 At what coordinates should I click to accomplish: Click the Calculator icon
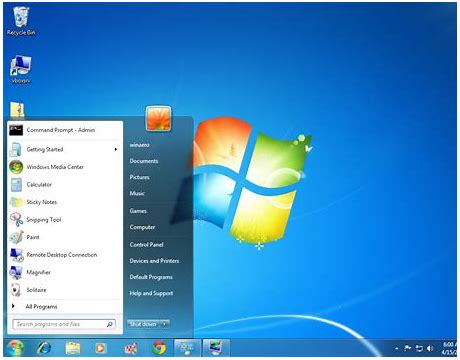tap(16, 184)
